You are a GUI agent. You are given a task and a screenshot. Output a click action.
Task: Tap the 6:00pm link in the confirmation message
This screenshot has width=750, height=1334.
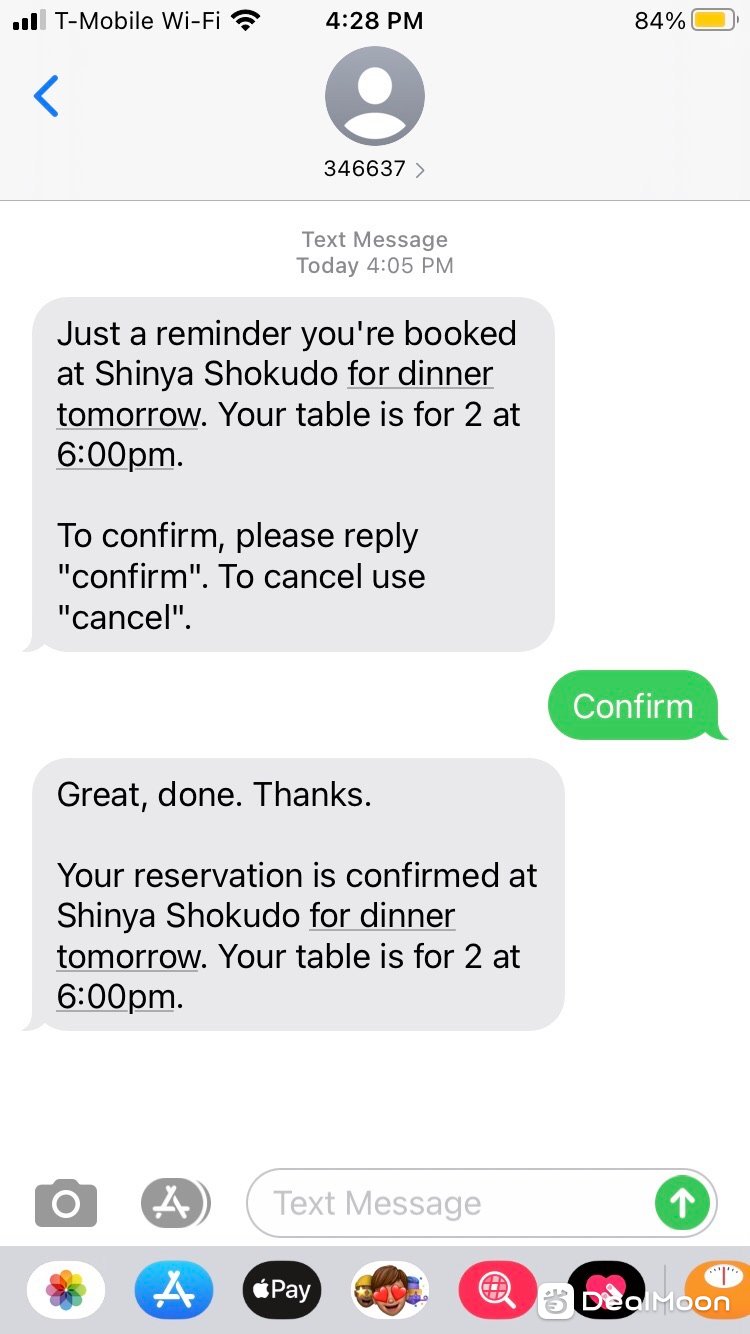pyautogui.click(x=117, y=997)
